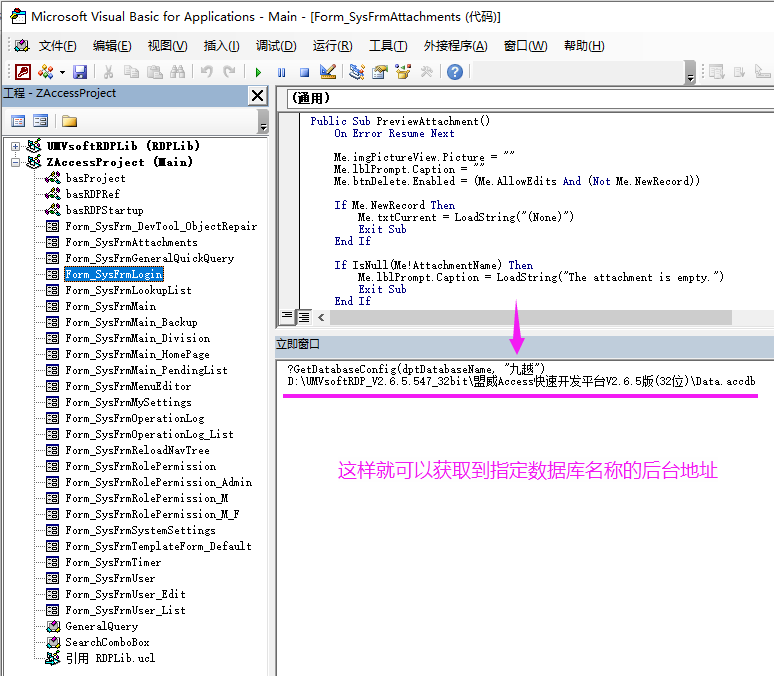Open the 视图(V) menu
This screenshot has width=774, height=676.
tap(167, 46)
